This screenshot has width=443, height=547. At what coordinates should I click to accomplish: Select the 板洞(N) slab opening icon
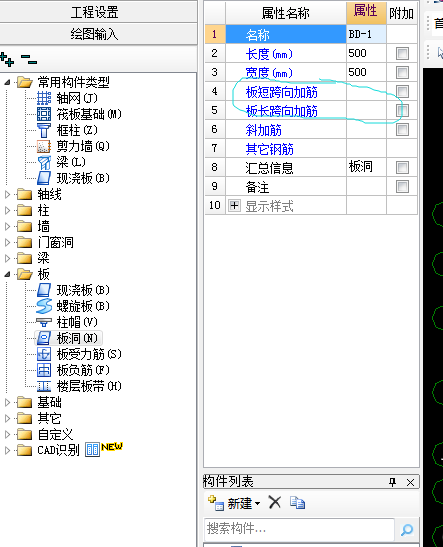pyautogui.click(x=44, y=338)
